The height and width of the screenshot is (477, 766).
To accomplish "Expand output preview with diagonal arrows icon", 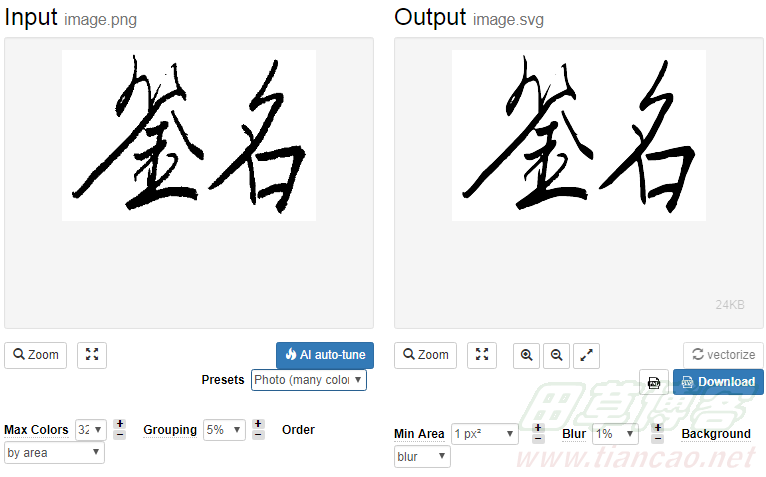I will (x=586, y=355).
